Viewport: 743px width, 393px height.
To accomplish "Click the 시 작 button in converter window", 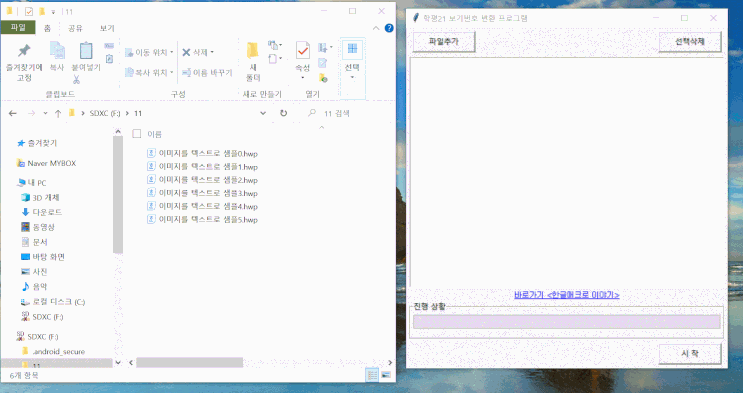I will tap(690, 353).
